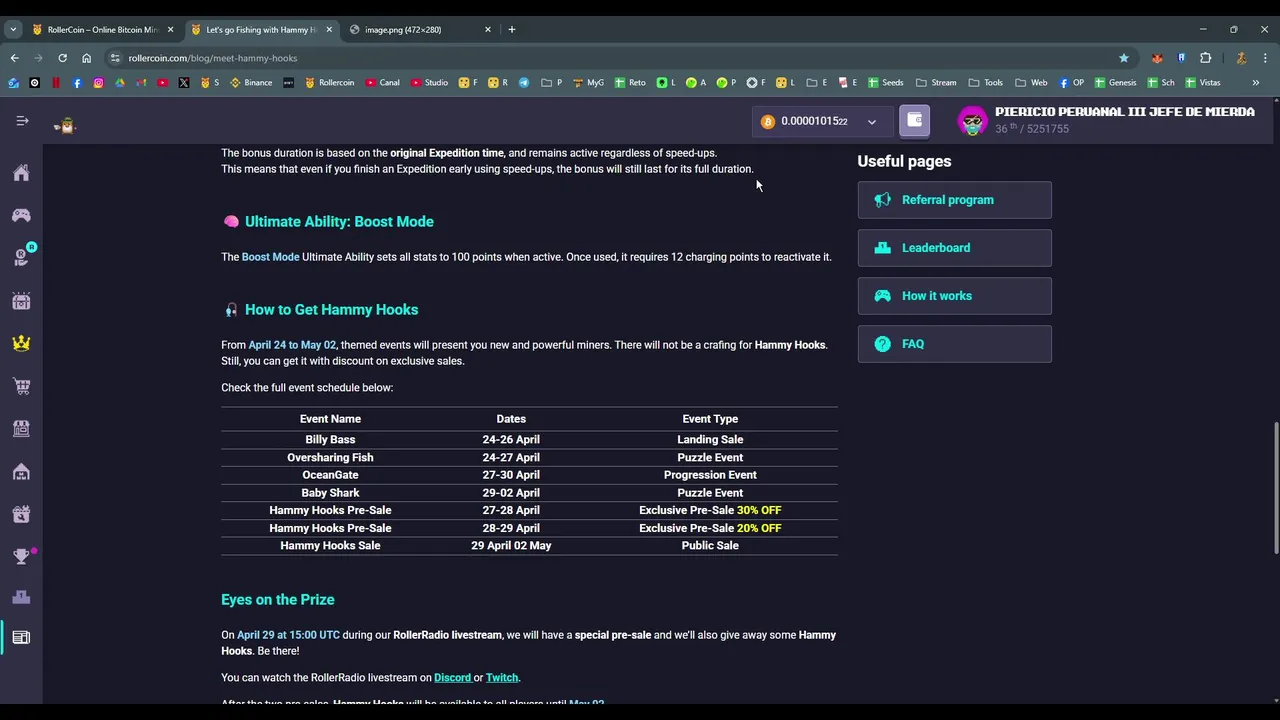Image resolution: width=1280 pixels, height=720 pixels.
Task: Open the Tools bookmark folder
Action: (985, 83)
